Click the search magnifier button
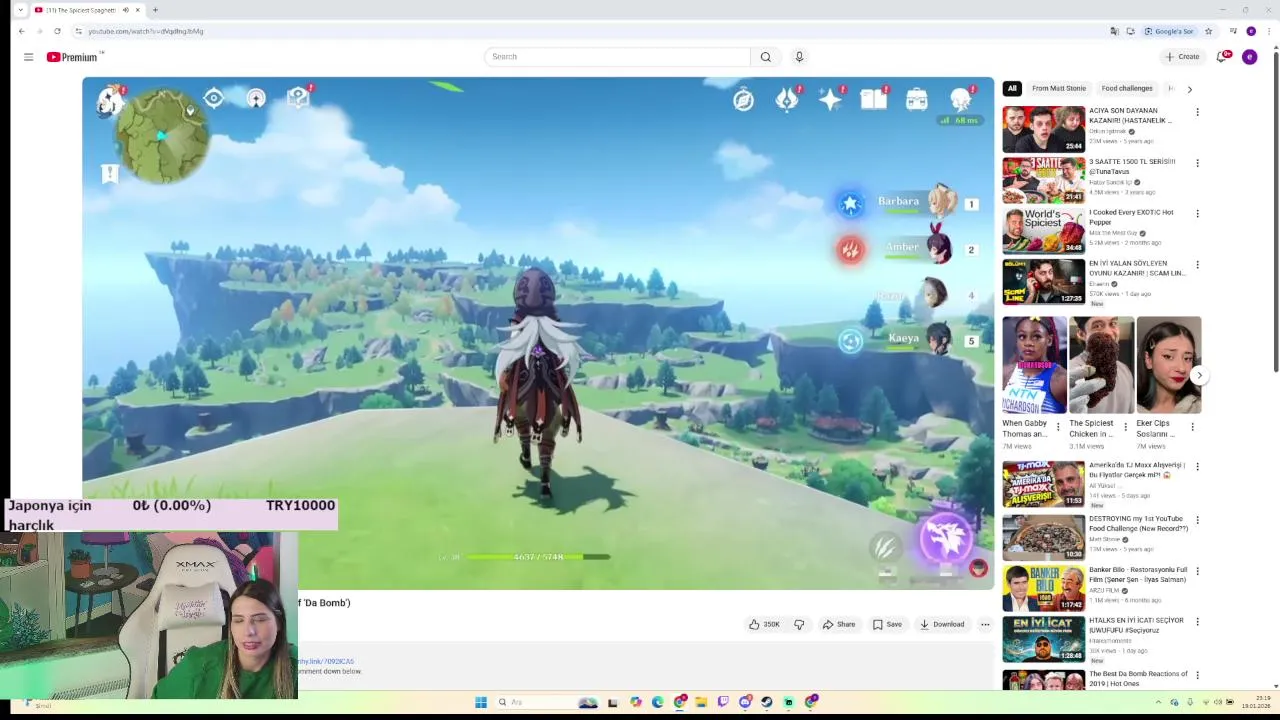Viewport: 1280px width, 720px height. click(765, 57)
